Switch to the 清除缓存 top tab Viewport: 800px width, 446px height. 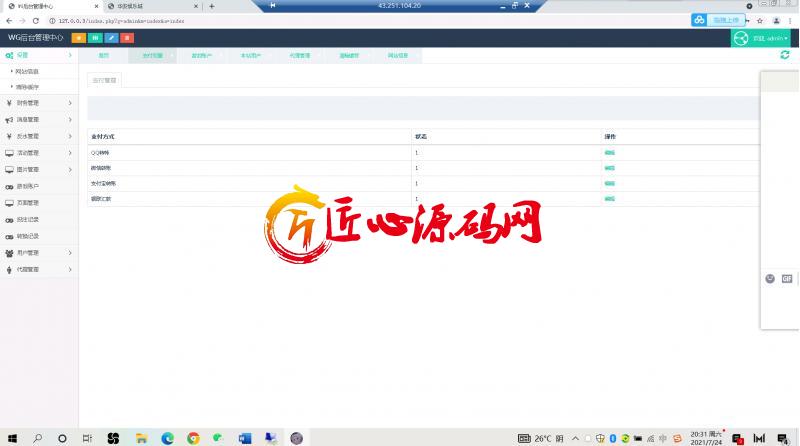click(x=349, y=55)
